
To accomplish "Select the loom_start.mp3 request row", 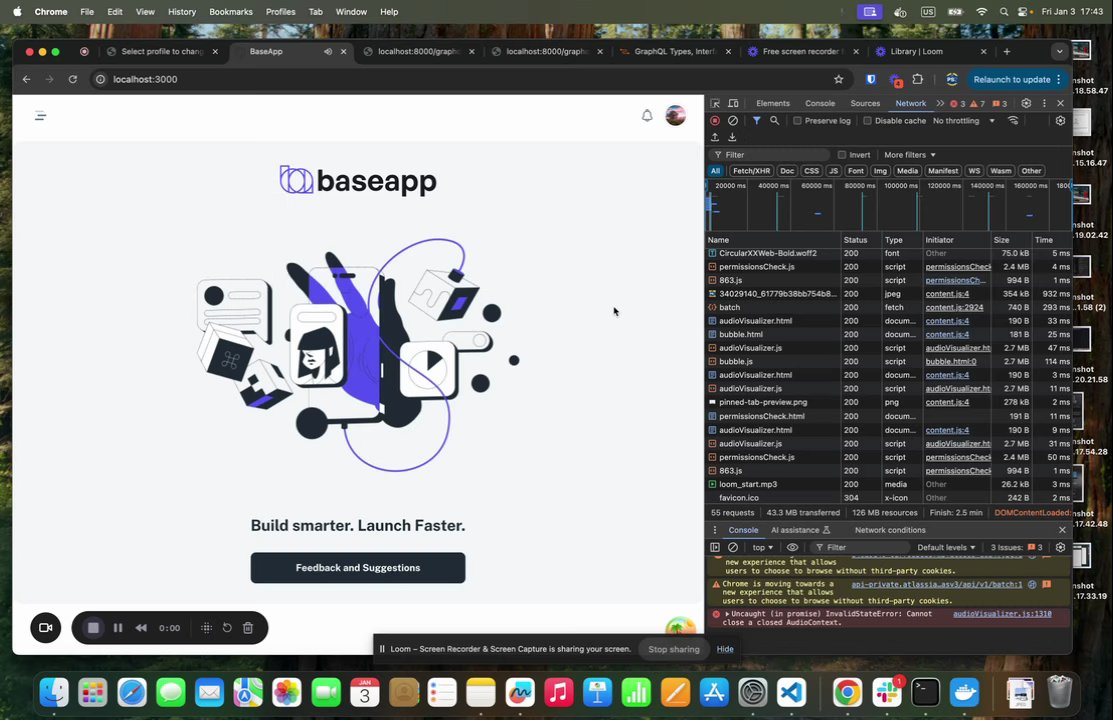I will (889, 484).
